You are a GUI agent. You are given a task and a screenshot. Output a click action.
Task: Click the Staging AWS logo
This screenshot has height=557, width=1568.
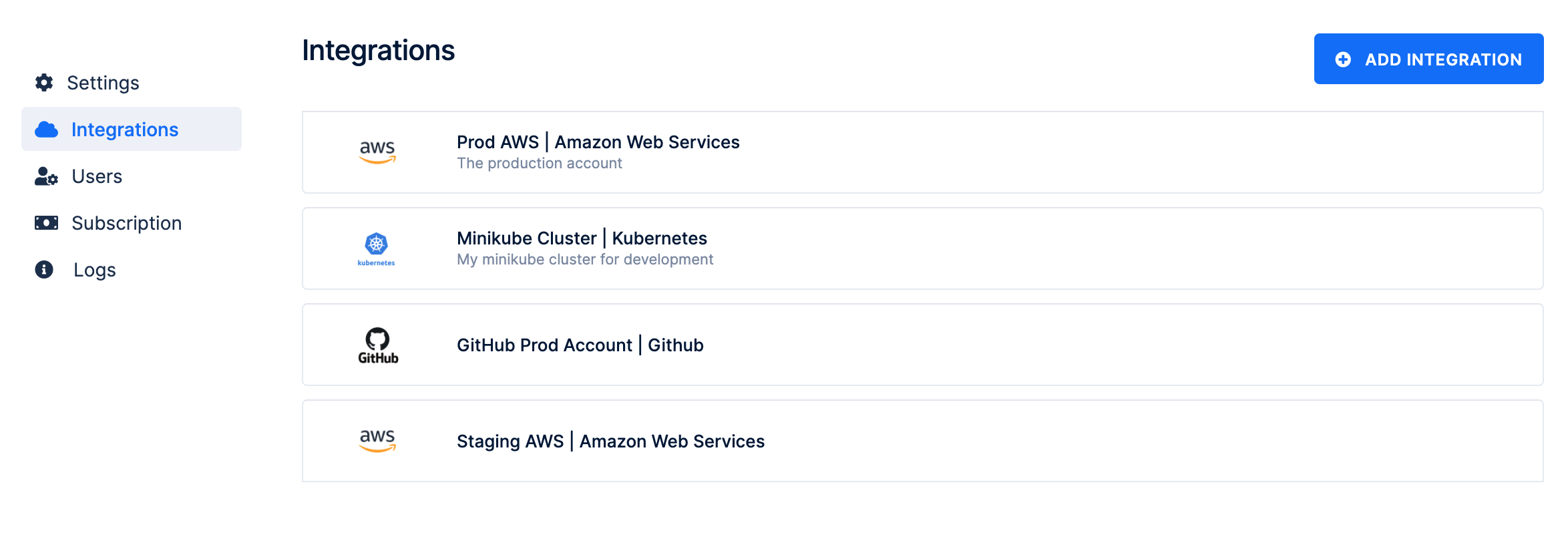377,441
